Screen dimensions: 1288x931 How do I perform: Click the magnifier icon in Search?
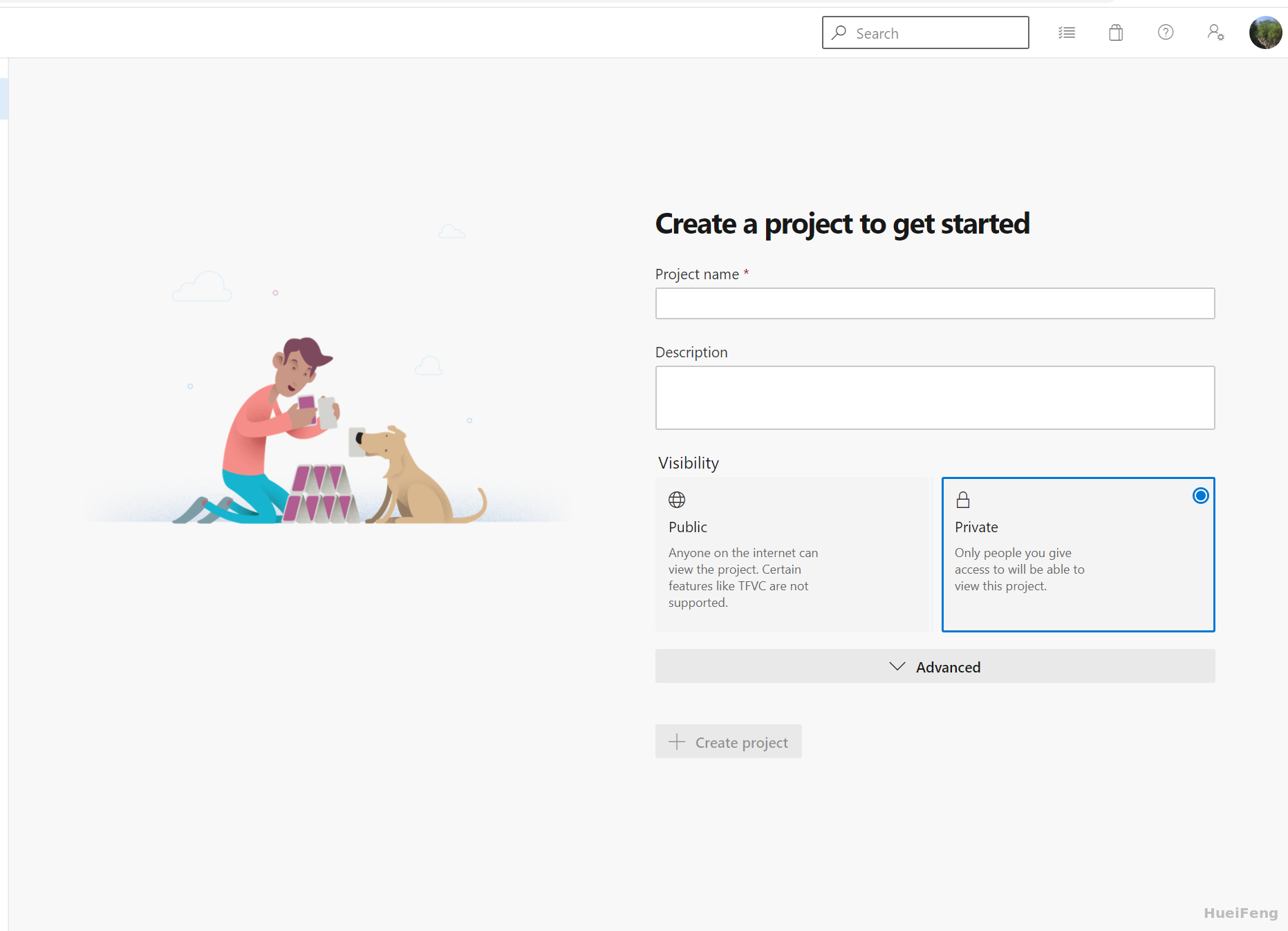click(839, 32)
